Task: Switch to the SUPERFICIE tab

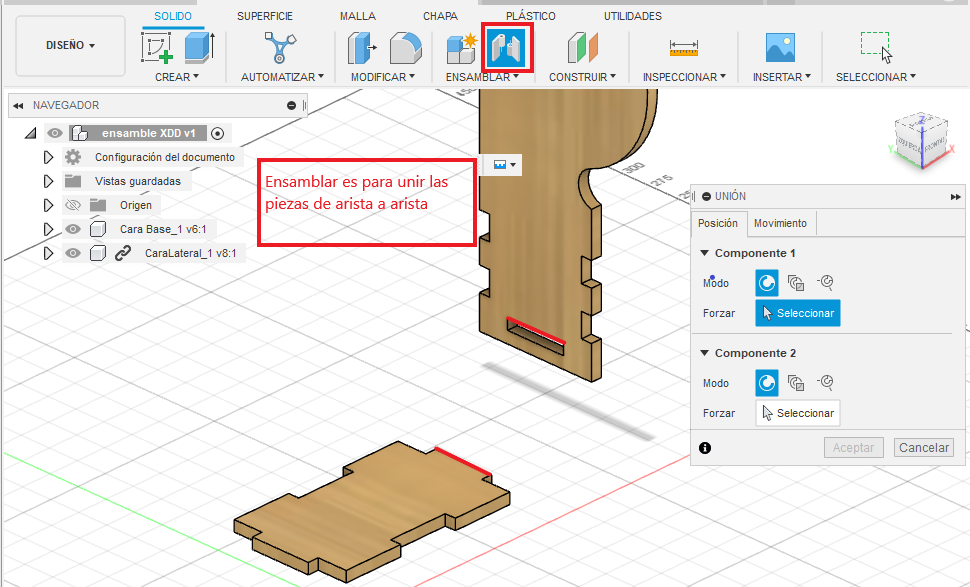Action: pyautogui.click(x=265, y=16)
